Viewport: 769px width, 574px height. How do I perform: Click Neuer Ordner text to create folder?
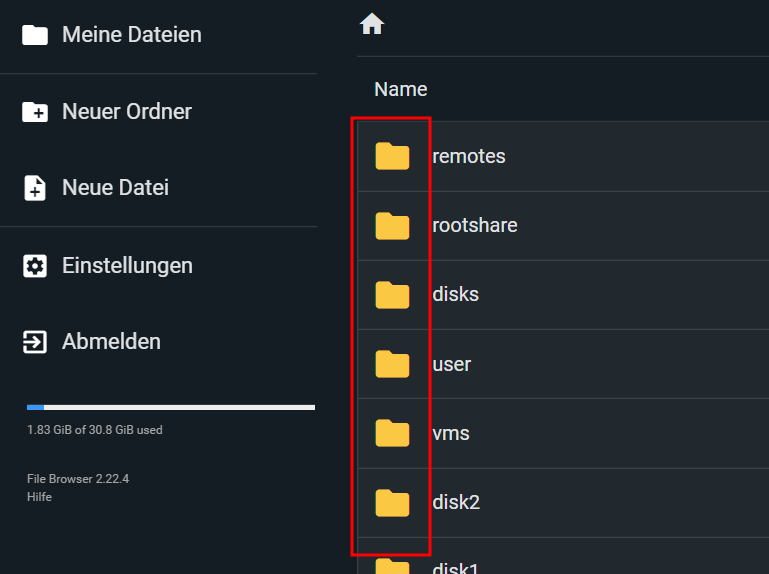tap(127, 112)
